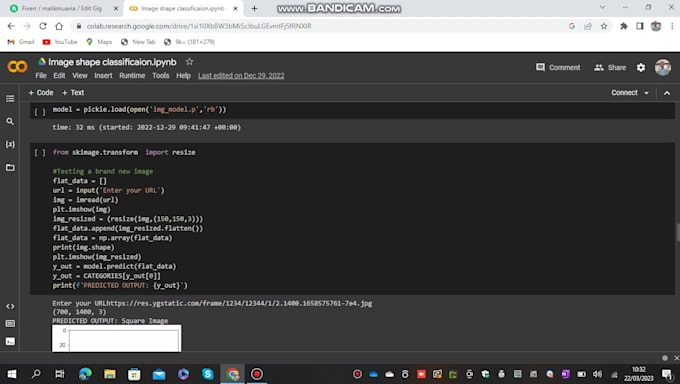Open the Last edited on Dec 29 link

click(241, 75)
